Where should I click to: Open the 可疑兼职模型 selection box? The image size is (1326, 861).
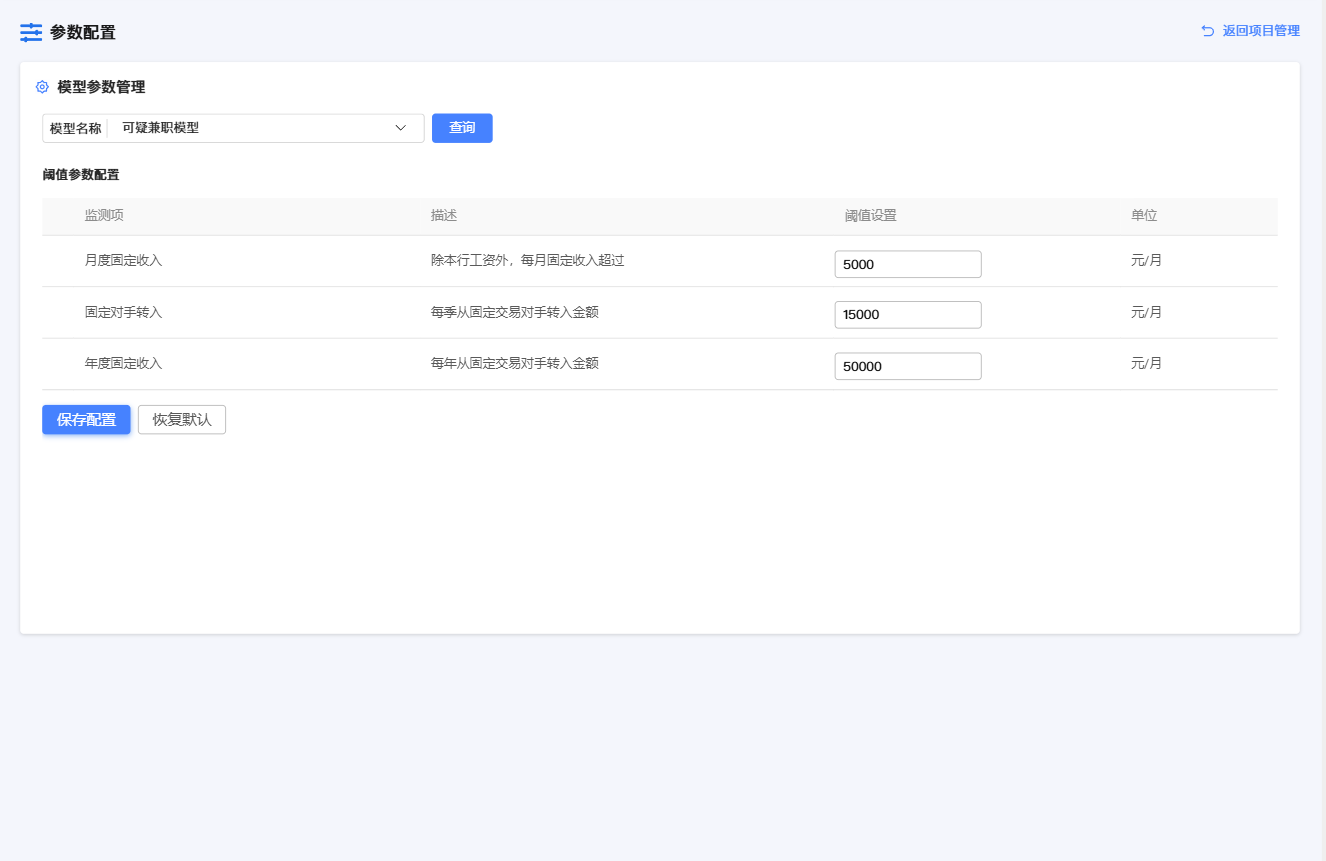250,128
